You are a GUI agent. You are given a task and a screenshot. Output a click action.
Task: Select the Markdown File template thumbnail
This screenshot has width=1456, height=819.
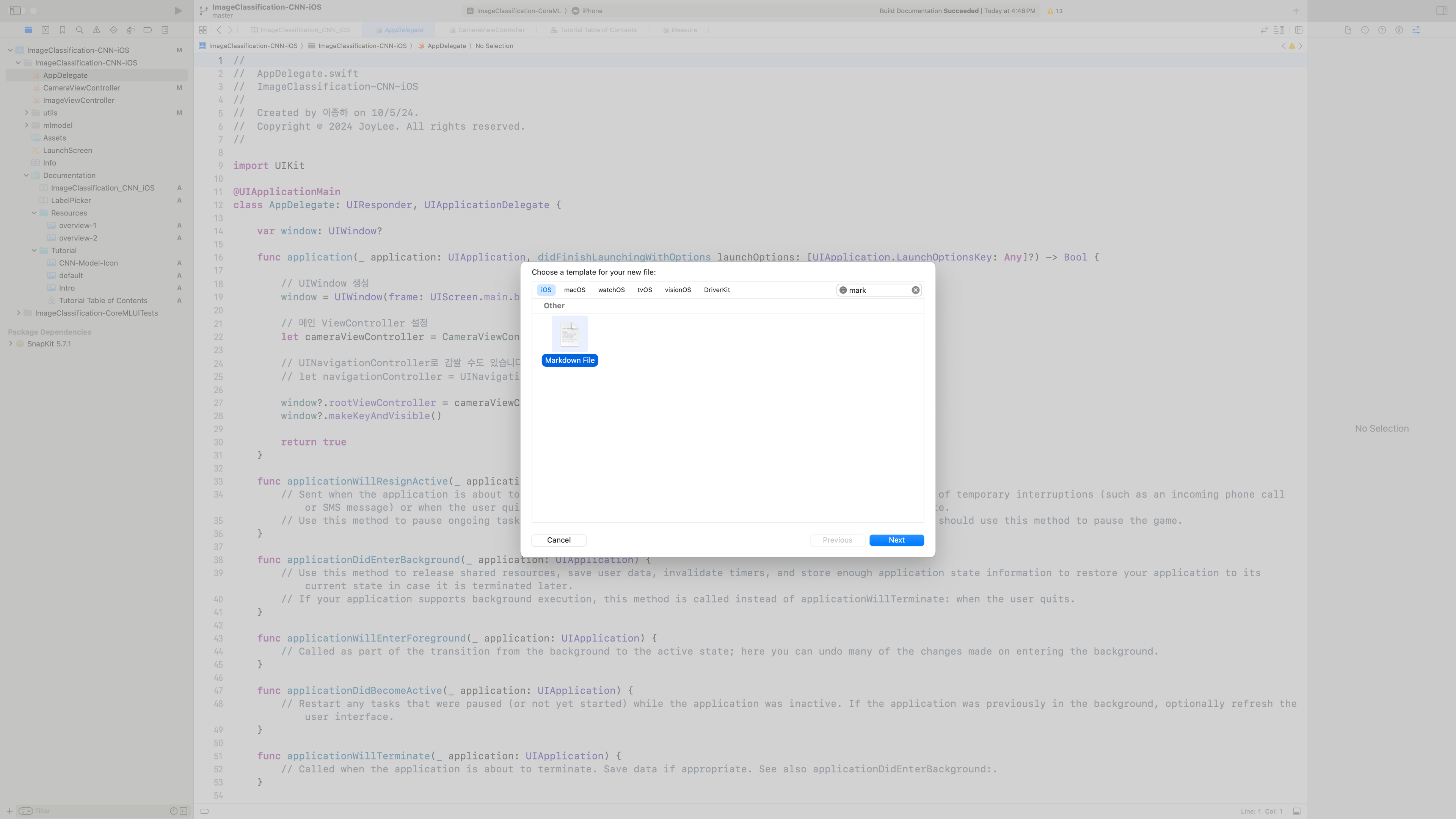(x=569, y=334)
